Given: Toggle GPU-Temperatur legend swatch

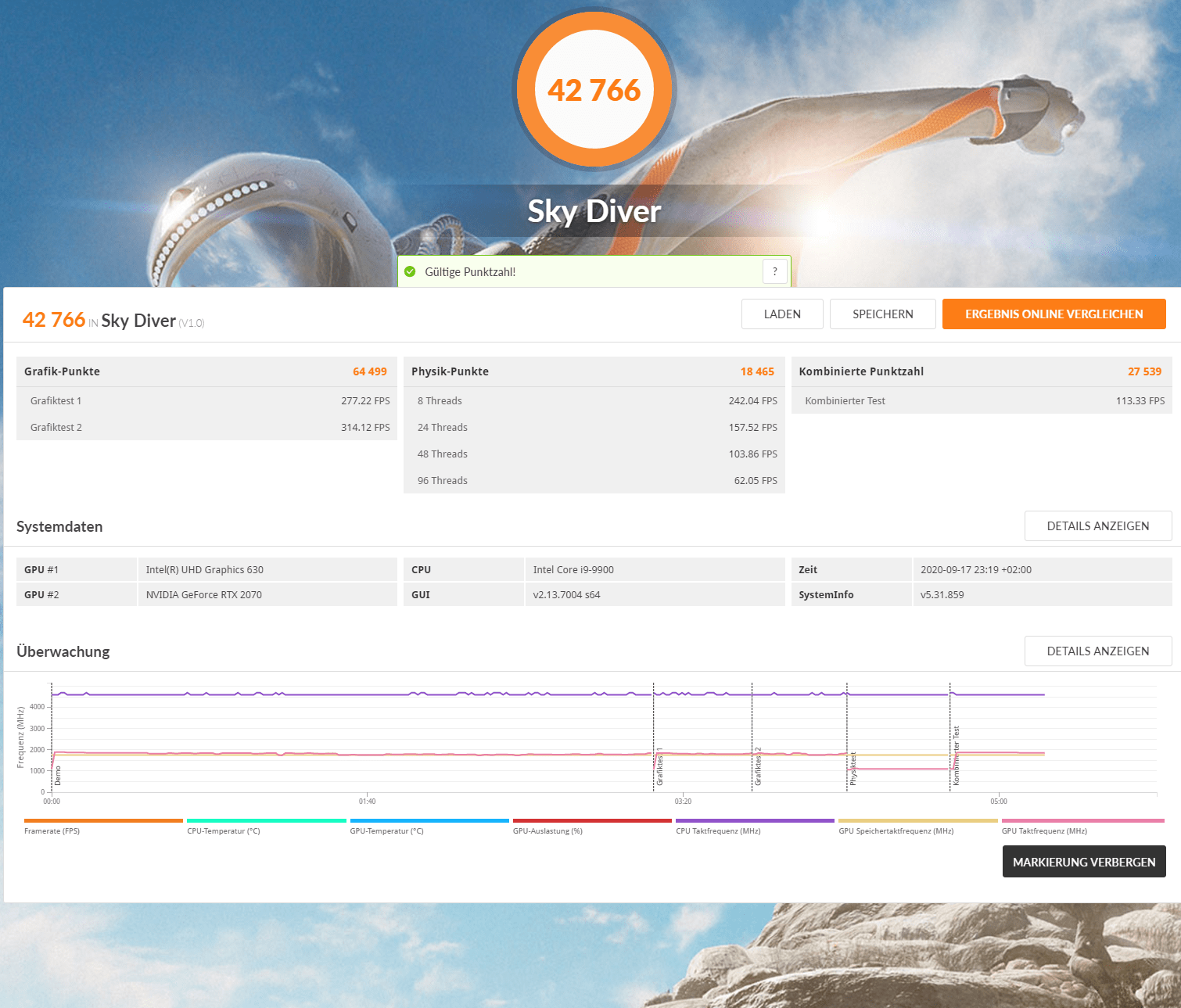Looking at the screenshot, I should coord(429,821).
